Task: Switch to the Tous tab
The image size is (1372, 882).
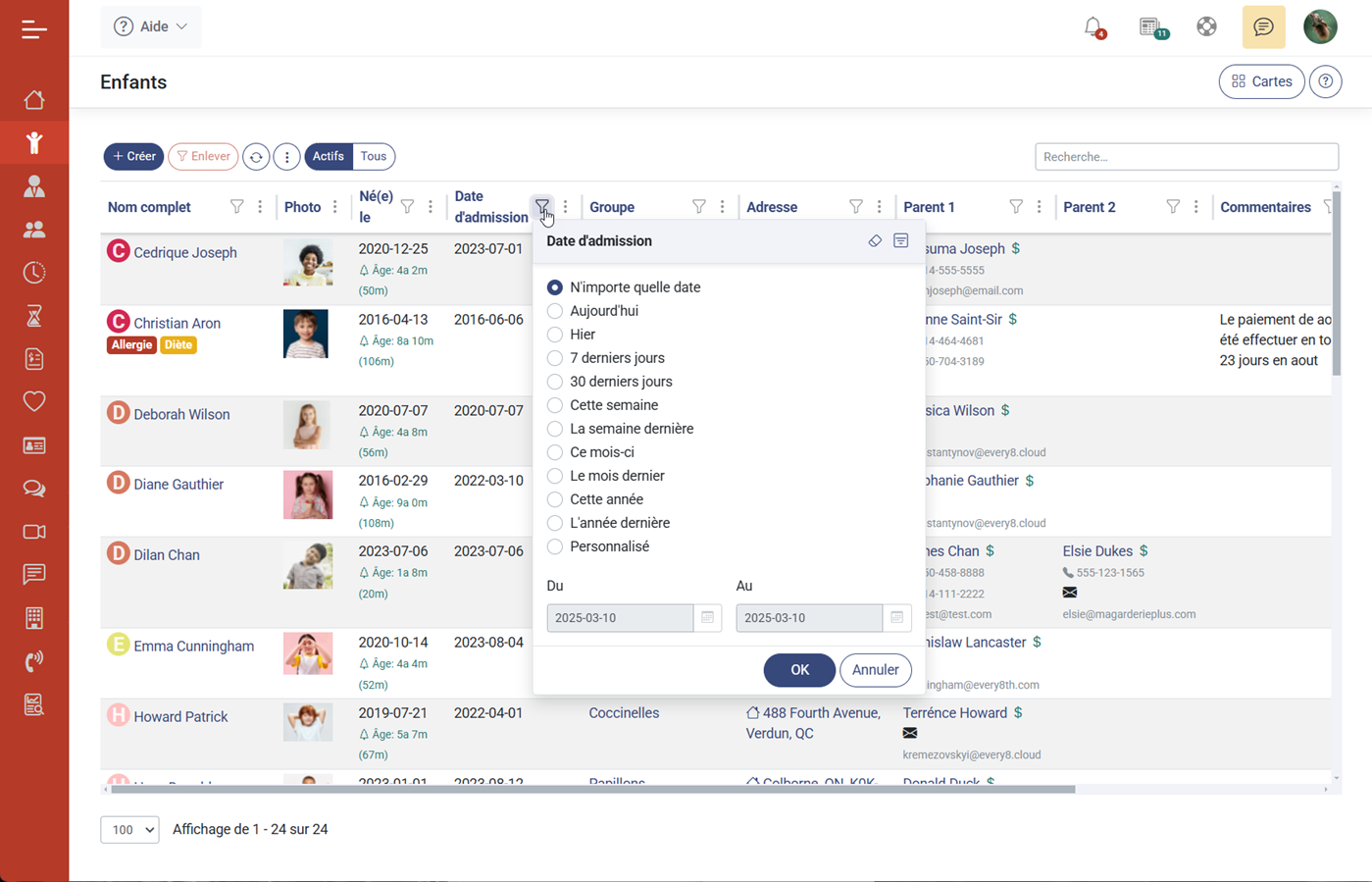Action: tap(373, 156)
